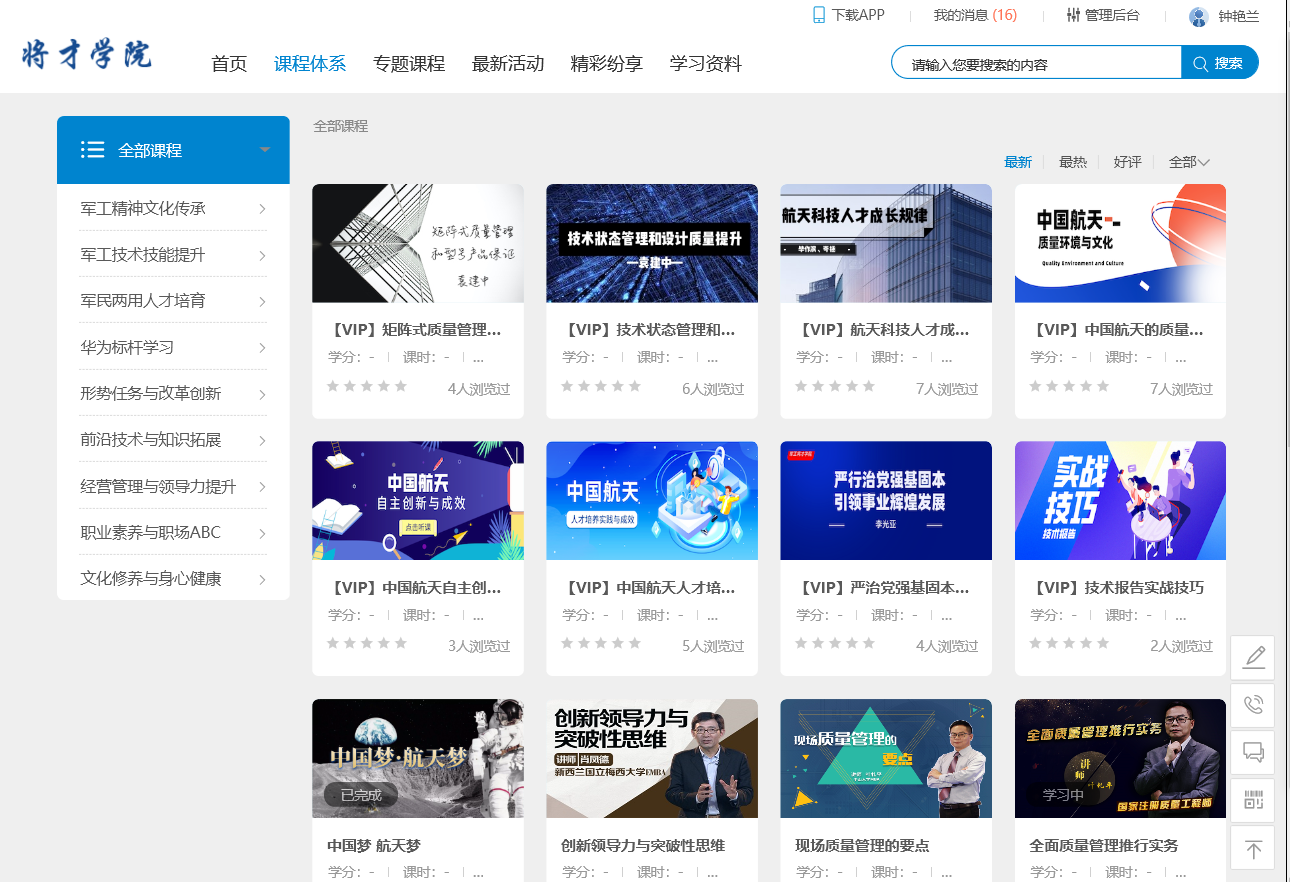1290x882 pixels.
Task: Open 现场质量管理的要点 thumbnail
Action: (x=886, y=758)
